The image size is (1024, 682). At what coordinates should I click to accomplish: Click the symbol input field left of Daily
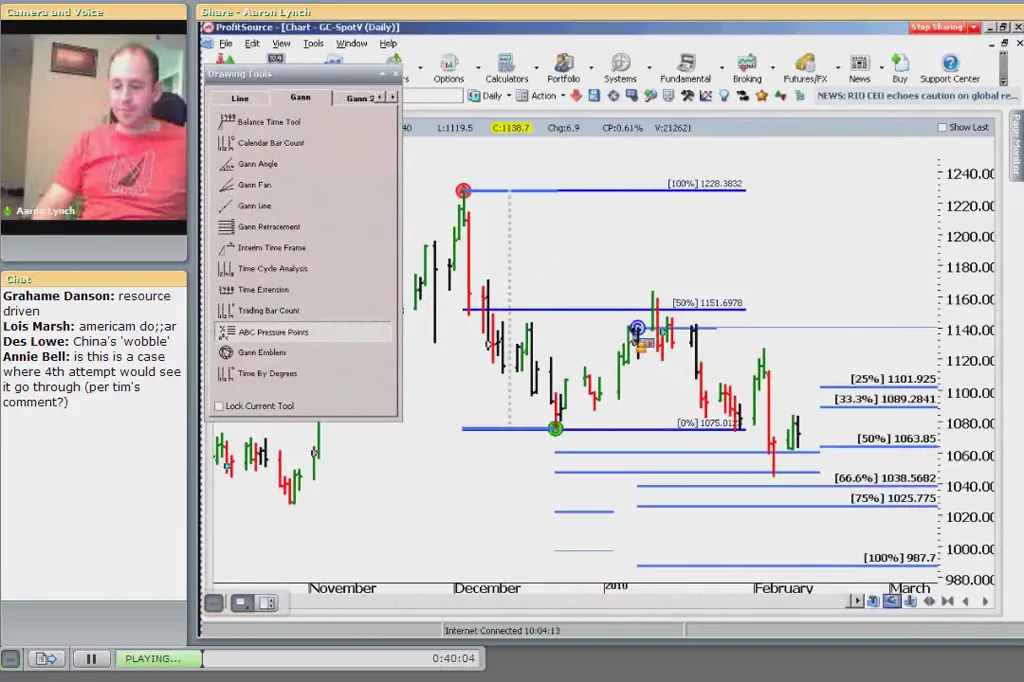click(x=432, y=96)
